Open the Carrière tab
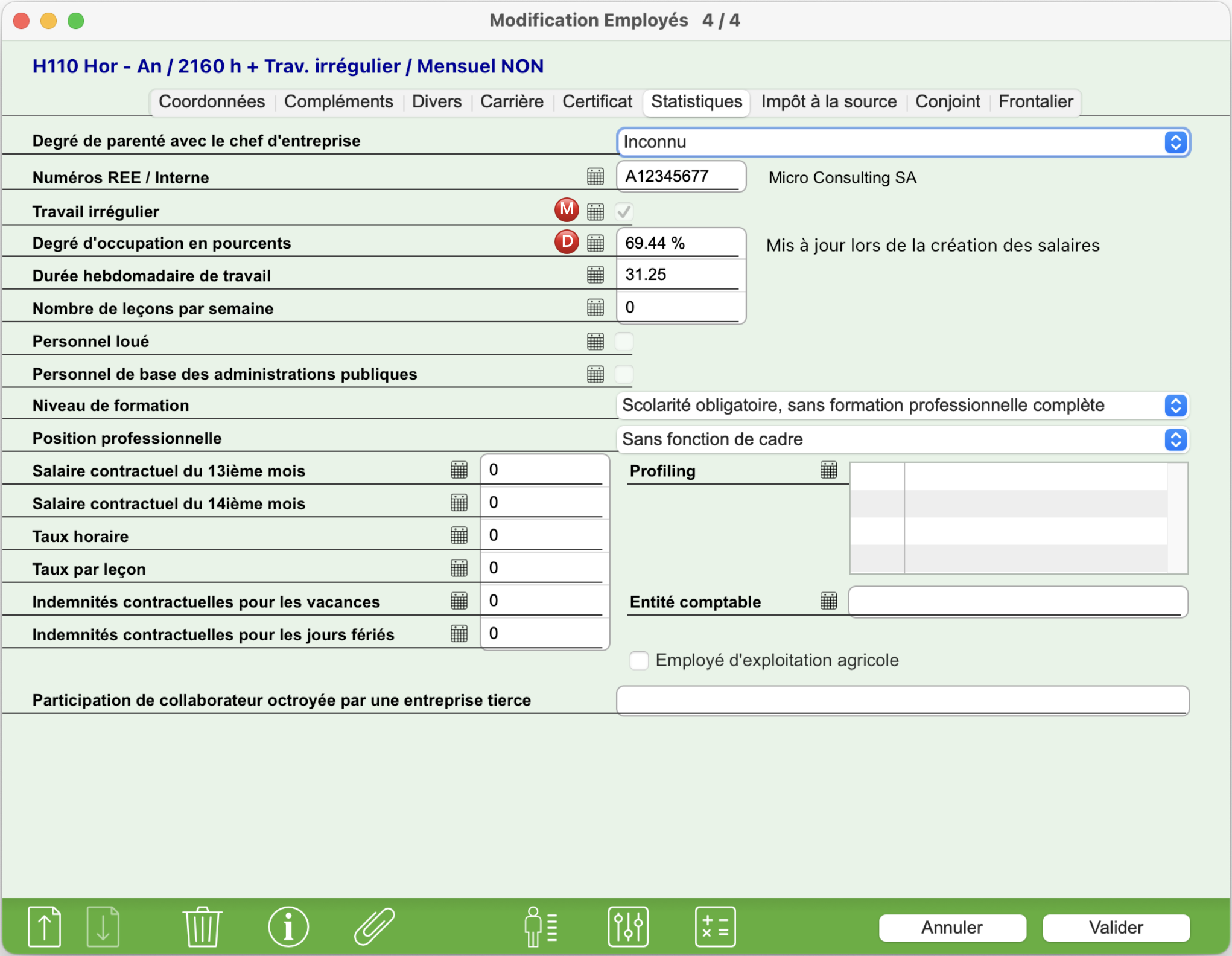This screenshot has width=1232, height=956. tap(512, 101)
